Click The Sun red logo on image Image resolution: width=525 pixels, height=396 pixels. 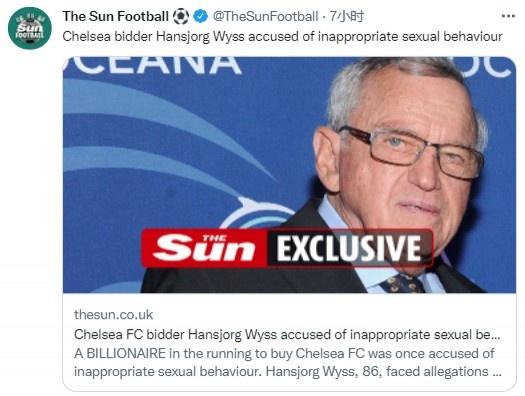pyautogui.click(x=205, y=248)
